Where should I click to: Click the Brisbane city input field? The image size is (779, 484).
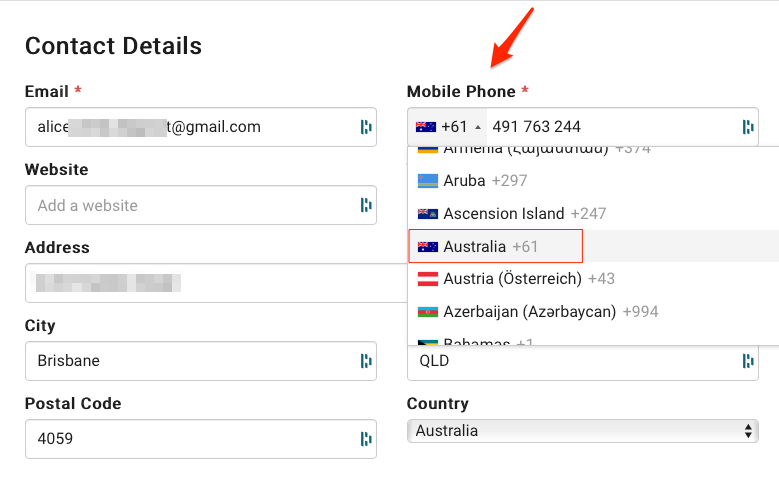point(201,361)
